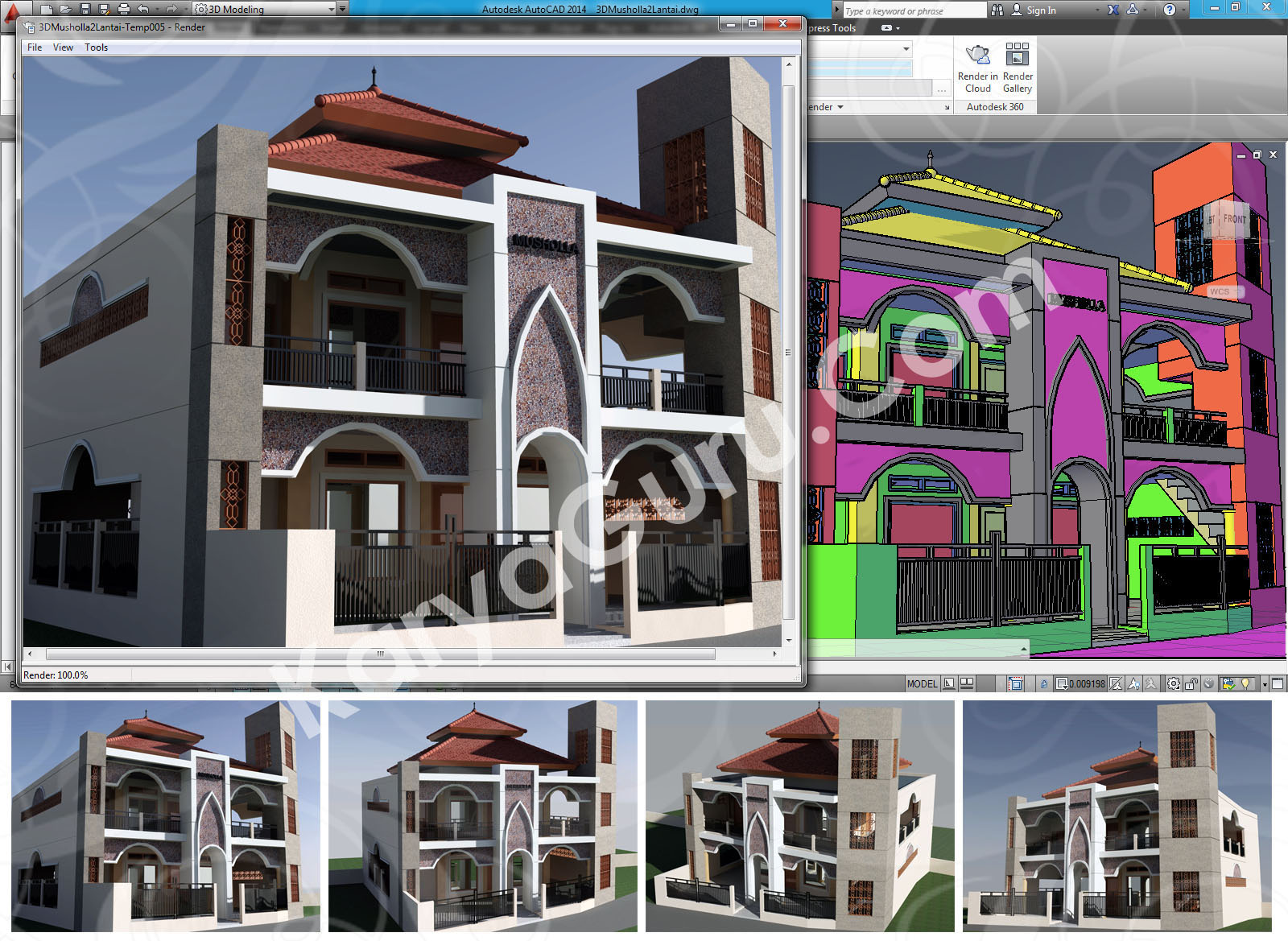
Task: Save the drawing using the Save icon
Action: click(x=85, y=10)
